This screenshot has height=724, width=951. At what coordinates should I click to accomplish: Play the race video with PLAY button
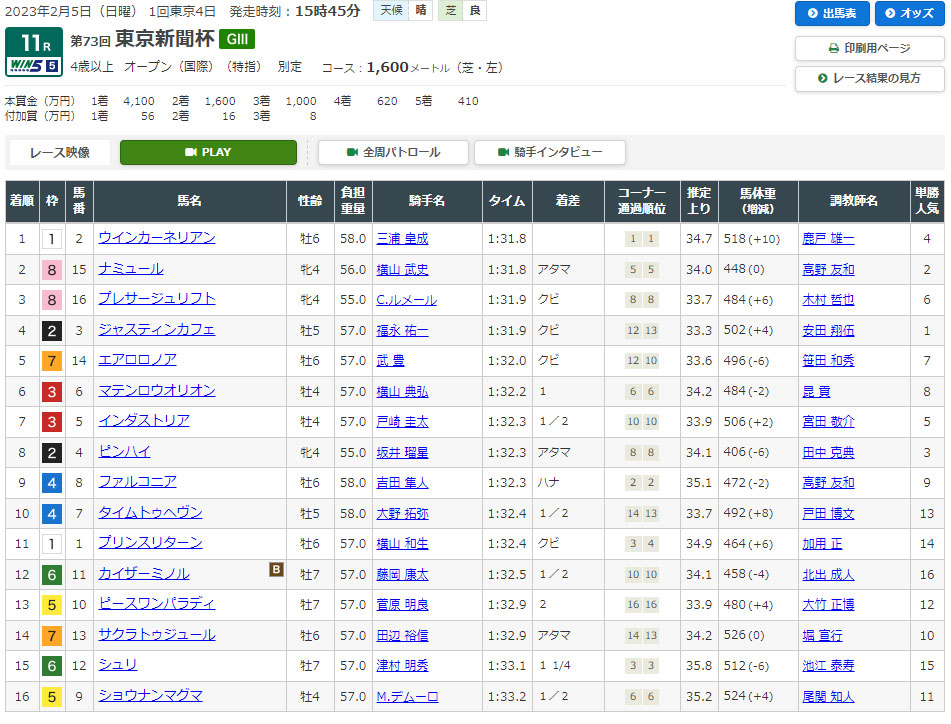coord(208,152)
